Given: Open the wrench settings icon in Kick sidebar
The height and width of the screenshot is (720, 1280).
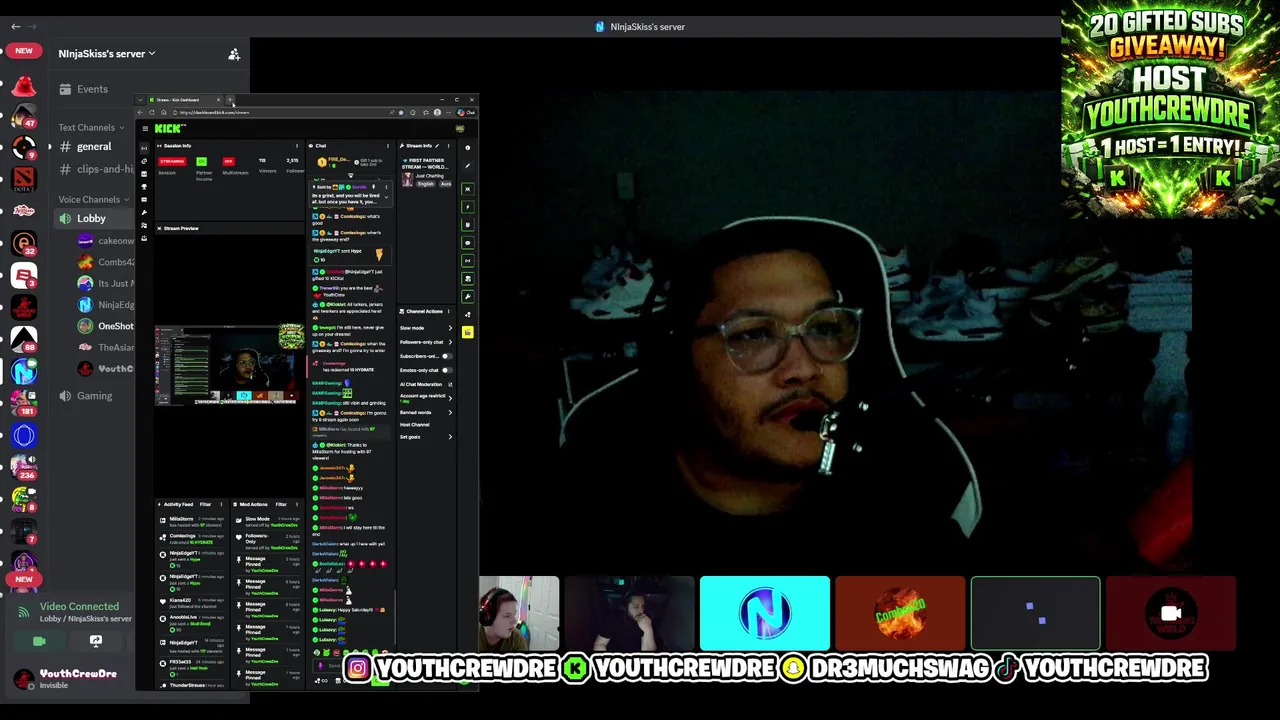Looking at the screenshot, I should [144, 212].
